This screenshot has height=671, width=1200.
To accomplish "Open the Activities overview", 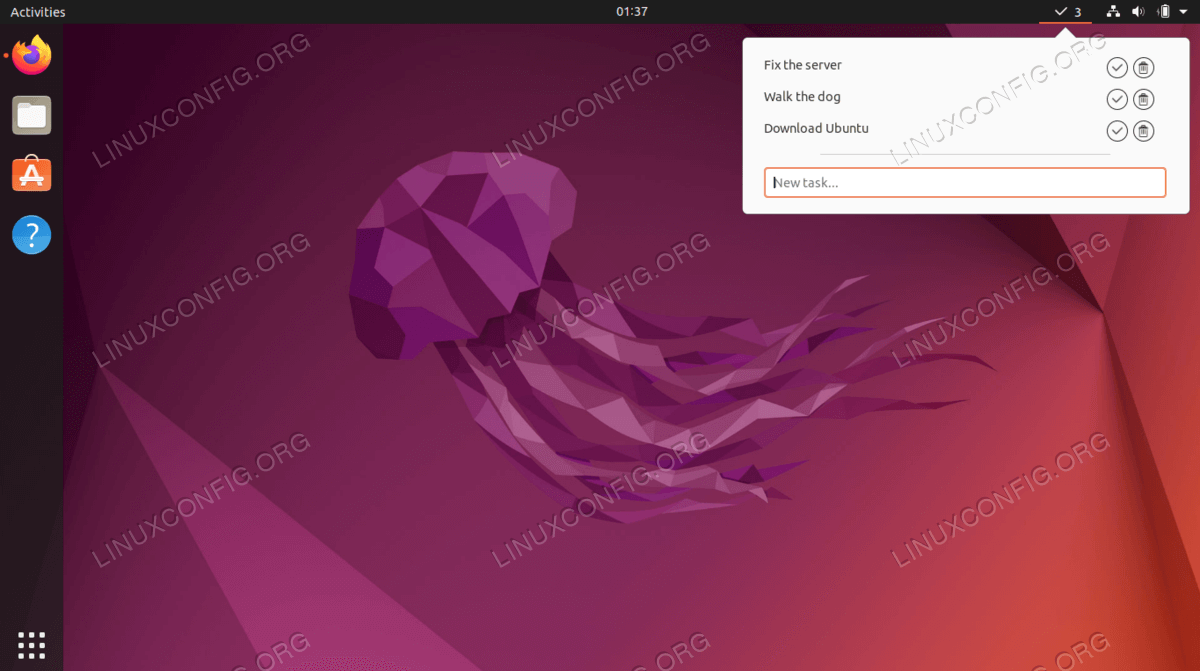I will (x=38, y=12).
